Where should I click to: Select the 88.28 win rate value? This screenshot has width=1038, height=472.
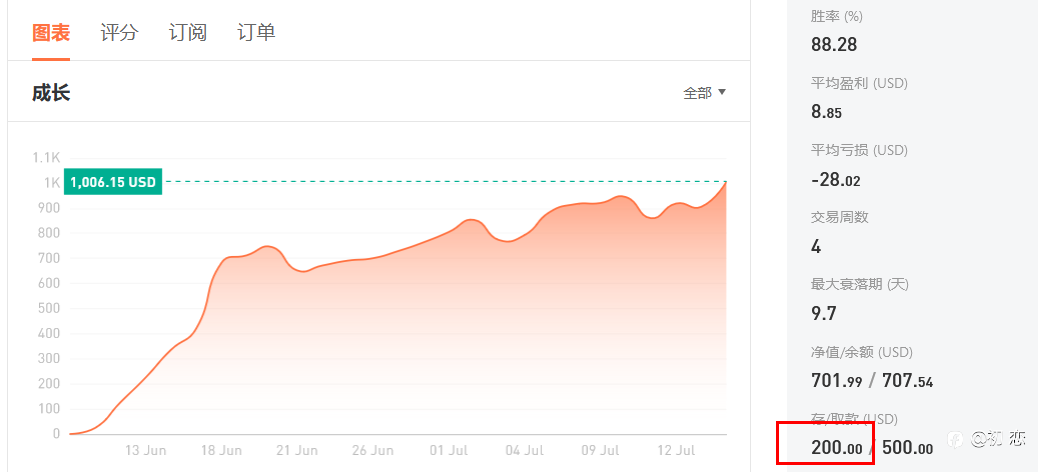point(834,44)
